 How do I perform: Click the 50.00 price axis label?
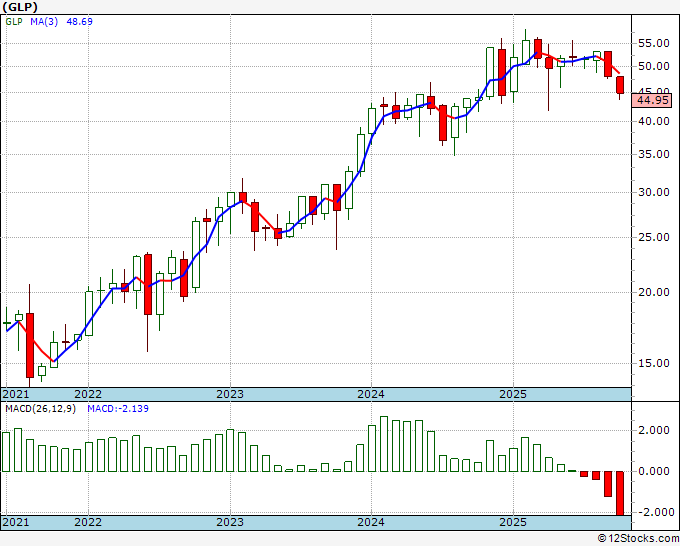tap(654, 66)
